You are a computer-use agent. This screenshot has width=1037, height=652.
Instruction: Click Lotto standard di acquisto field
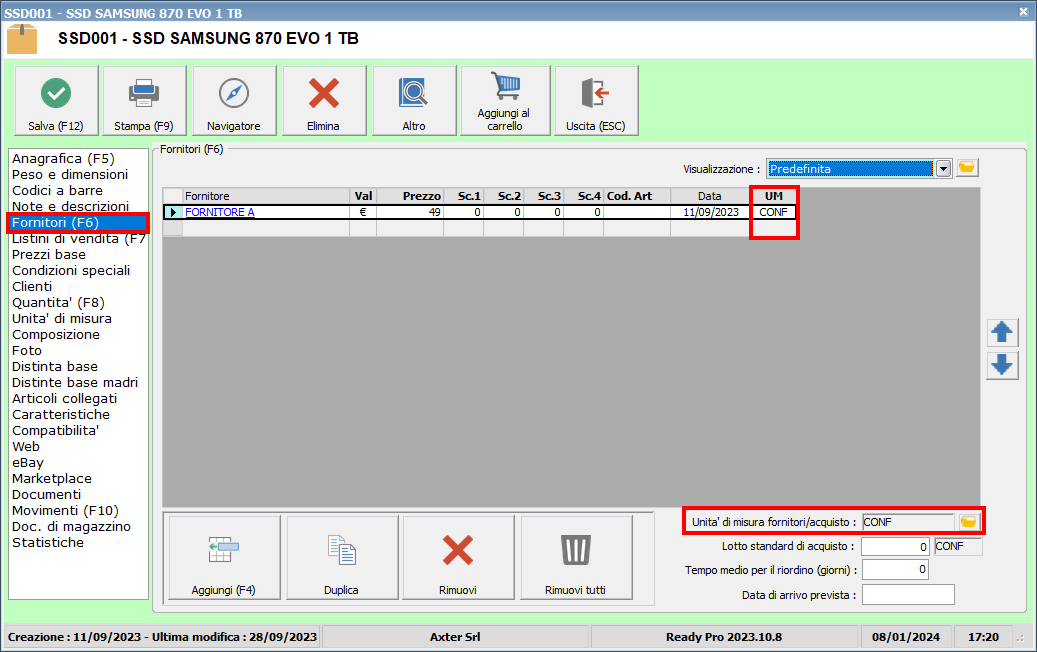[895, 546]
